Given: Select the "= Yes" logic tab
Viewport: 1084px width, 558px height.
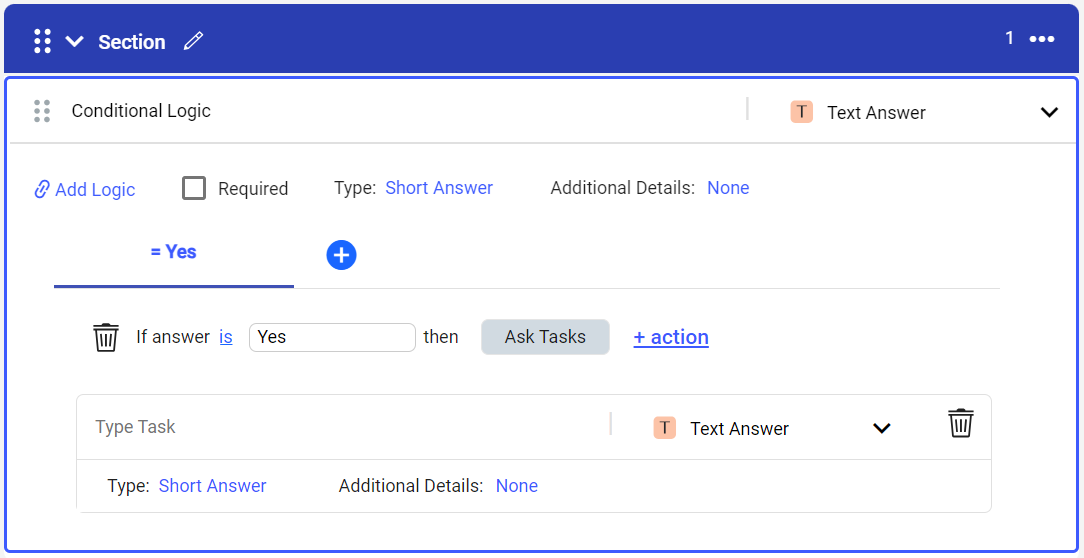Looking at the screenshot, I should tap(173, 252).
